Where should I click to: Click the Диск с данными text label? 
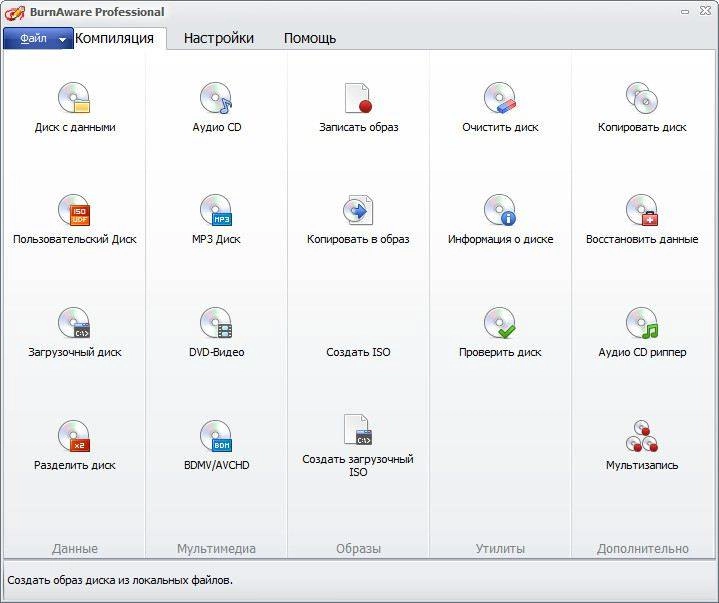point(75,127)
